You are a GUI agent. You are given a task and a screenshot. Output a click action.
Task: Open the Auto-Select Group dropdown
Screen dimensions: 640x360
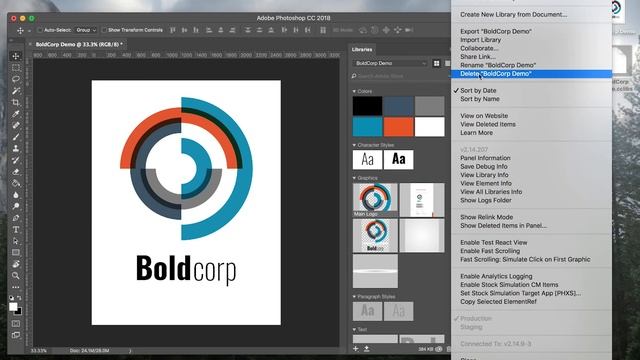(x=86, y=30)
